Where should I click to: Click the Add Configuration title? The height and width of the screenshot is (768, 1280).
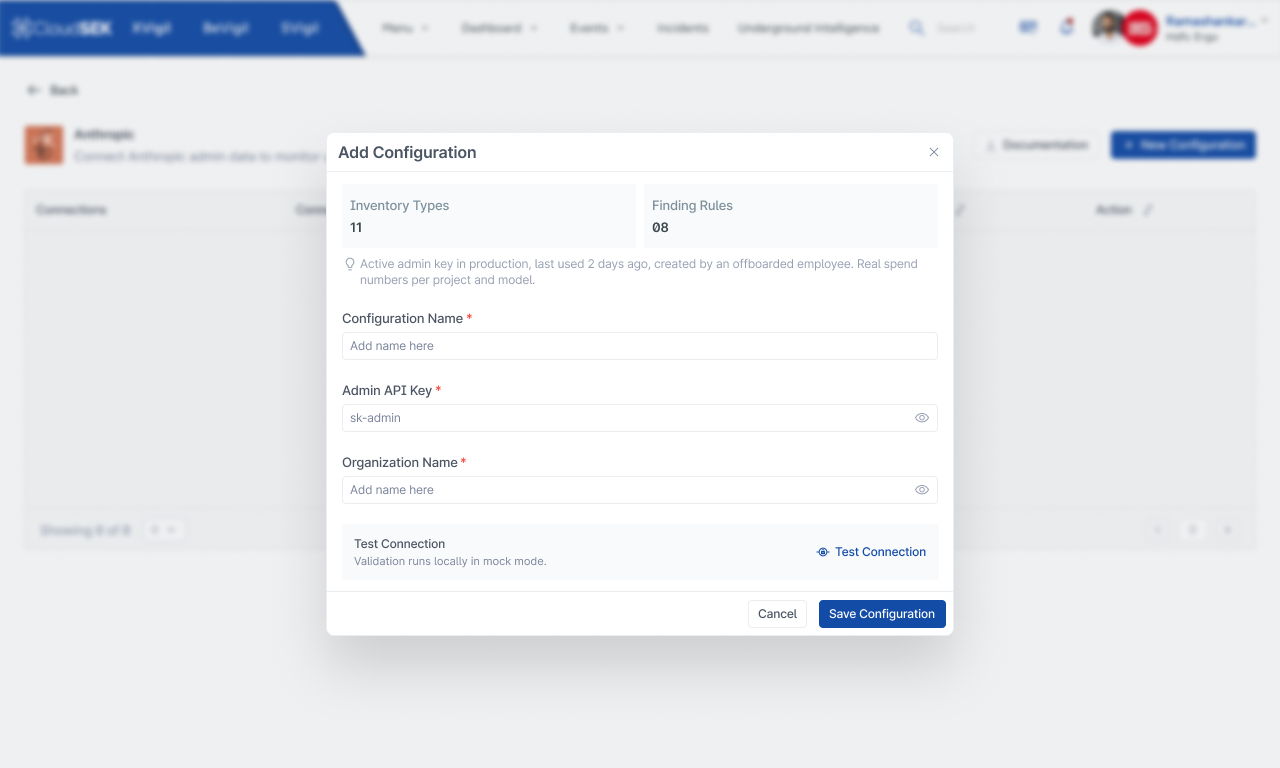pos(407,153)
